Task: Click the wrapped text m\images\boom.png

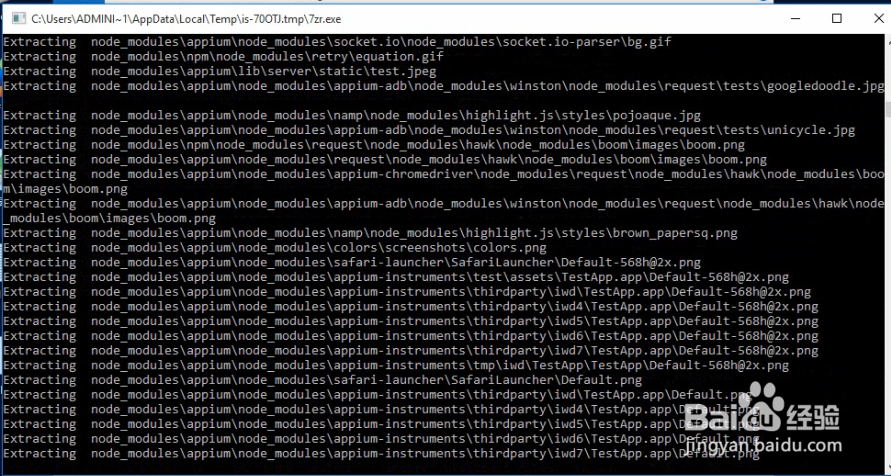Action: [x=65, y=189]
